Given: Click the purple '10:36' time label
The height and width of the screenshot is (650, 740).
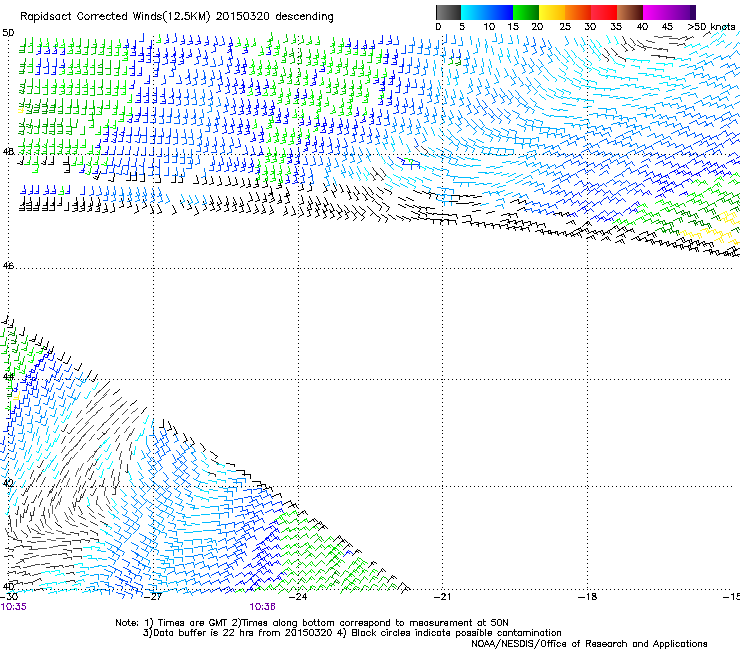Looking at the screenshot, I should click(x=262, y=607).
